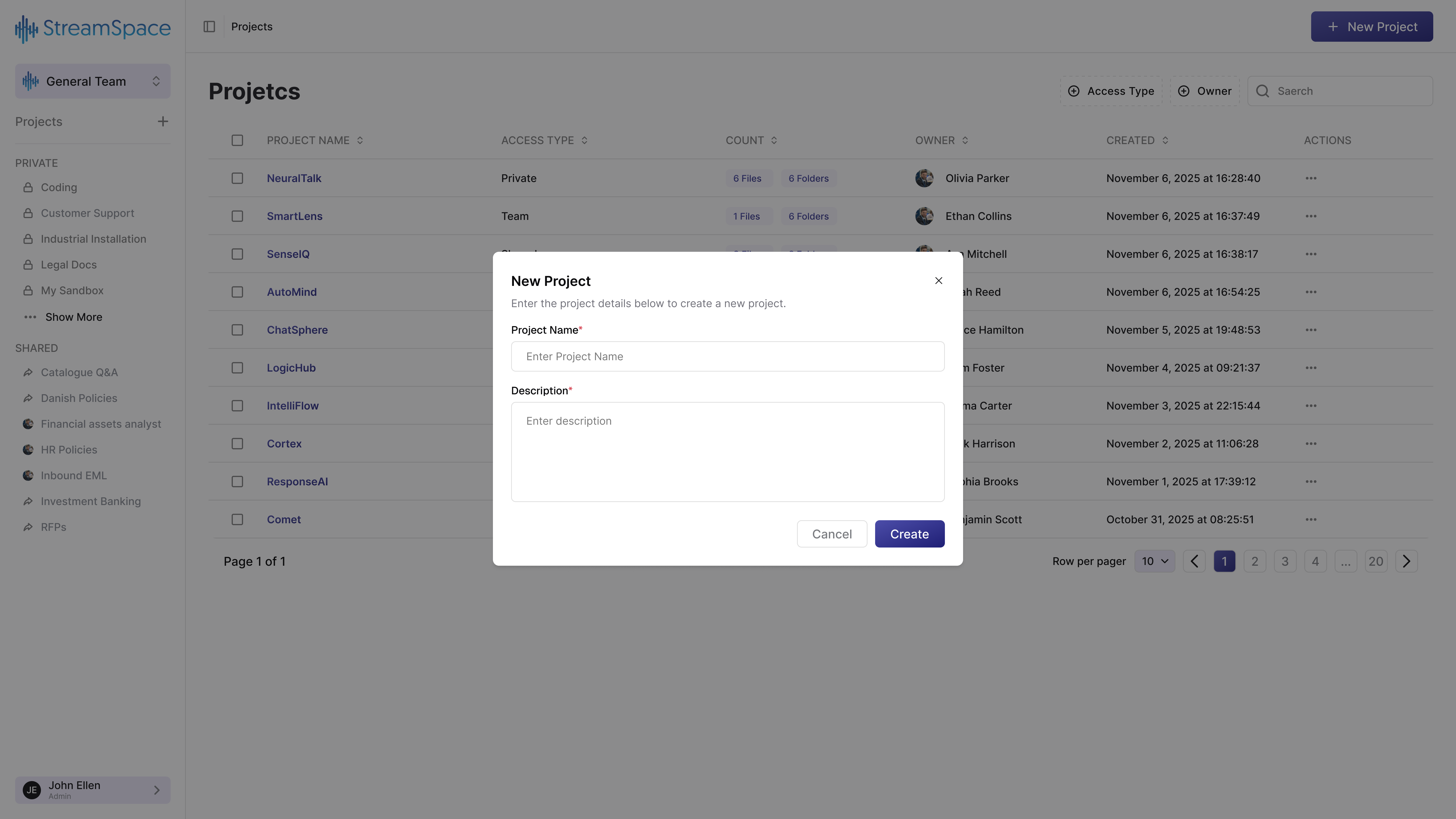Open the Cortex project link
This screenshot has height=819, width=1456.
tap(284, 444)
